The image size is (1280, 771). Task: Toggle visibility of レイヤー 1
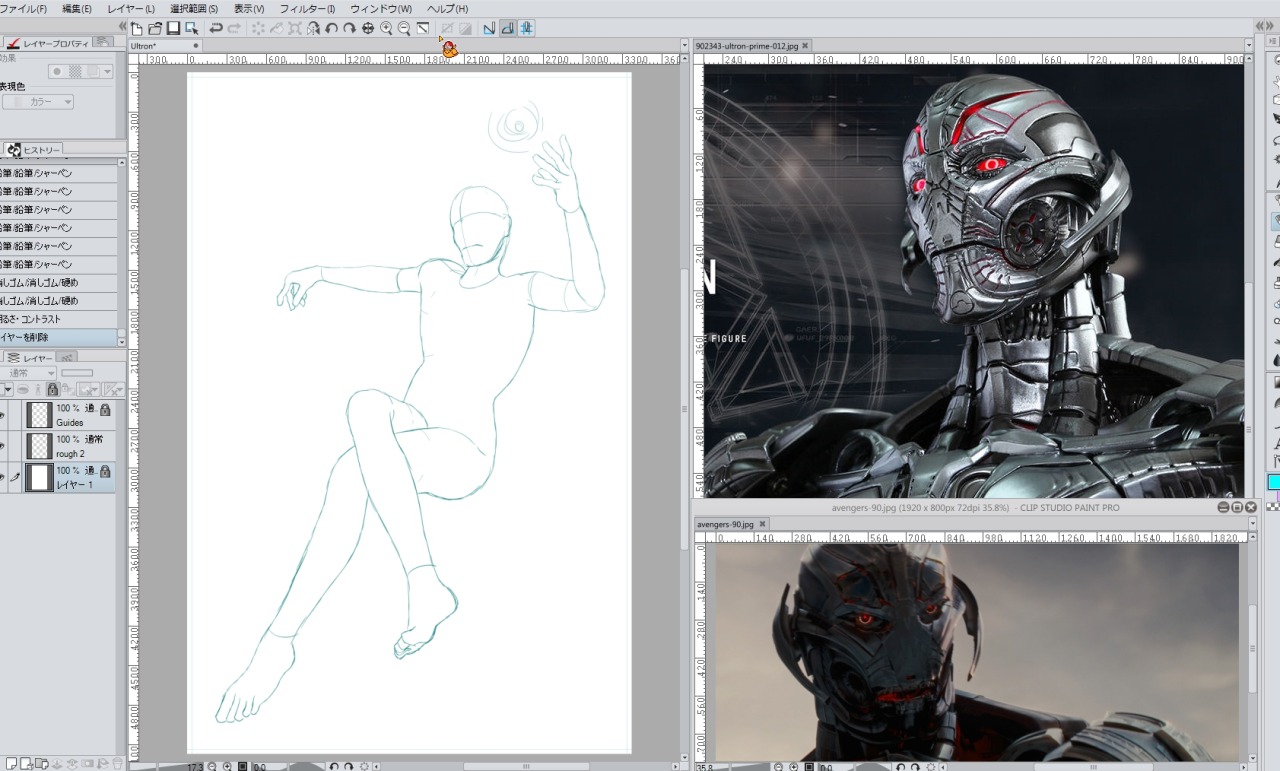[x=2, y=477]
